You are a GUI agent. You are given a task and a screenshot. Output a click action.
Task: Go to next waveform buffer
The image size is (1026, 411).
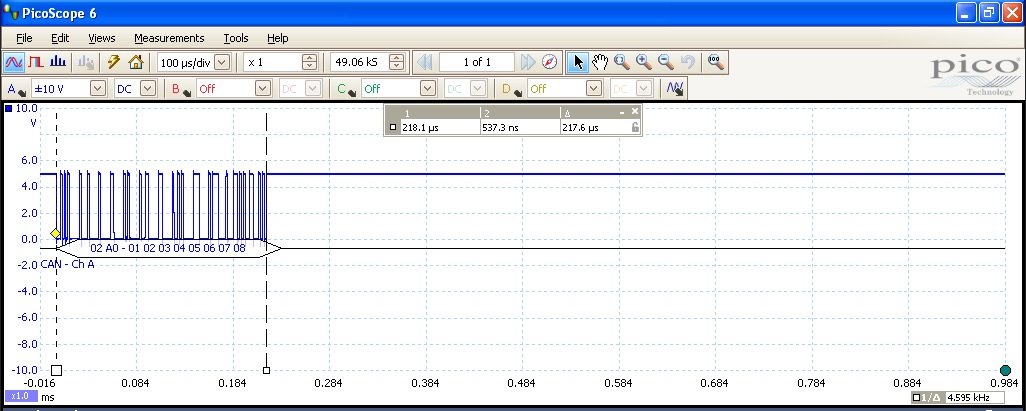[x=528, y=62]
